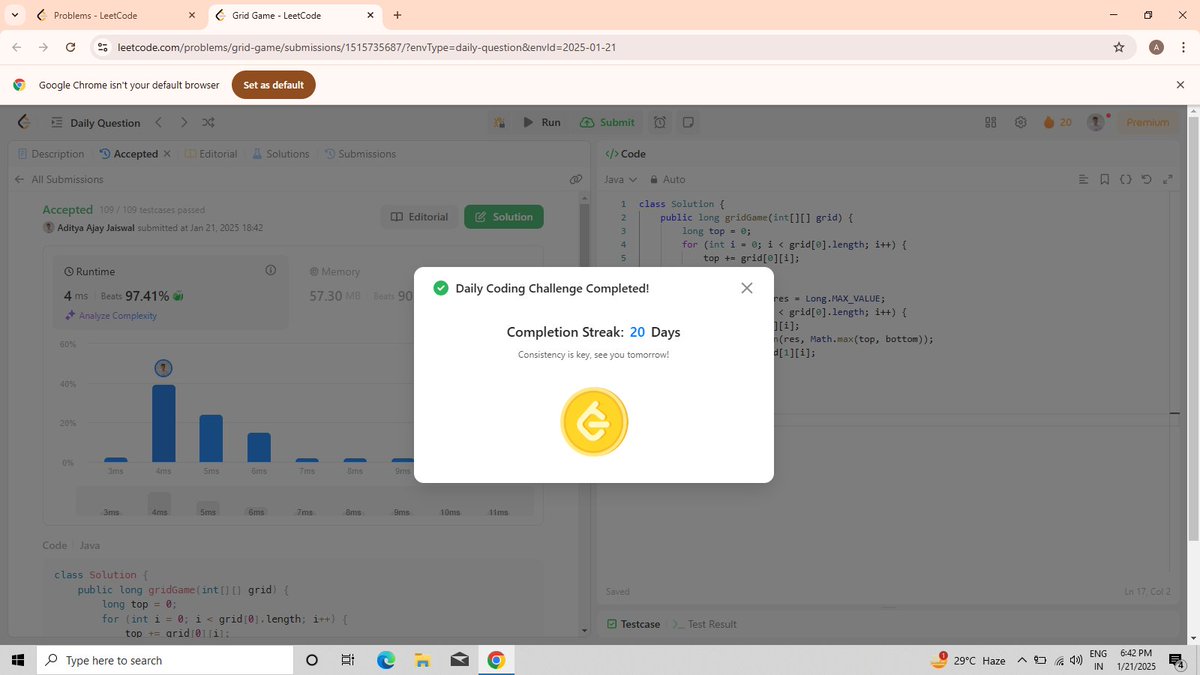Viewport: 1200px width, 675px height.
Task: Click the Premium button
Action: pyautogui.click(x=1147, y=122)
